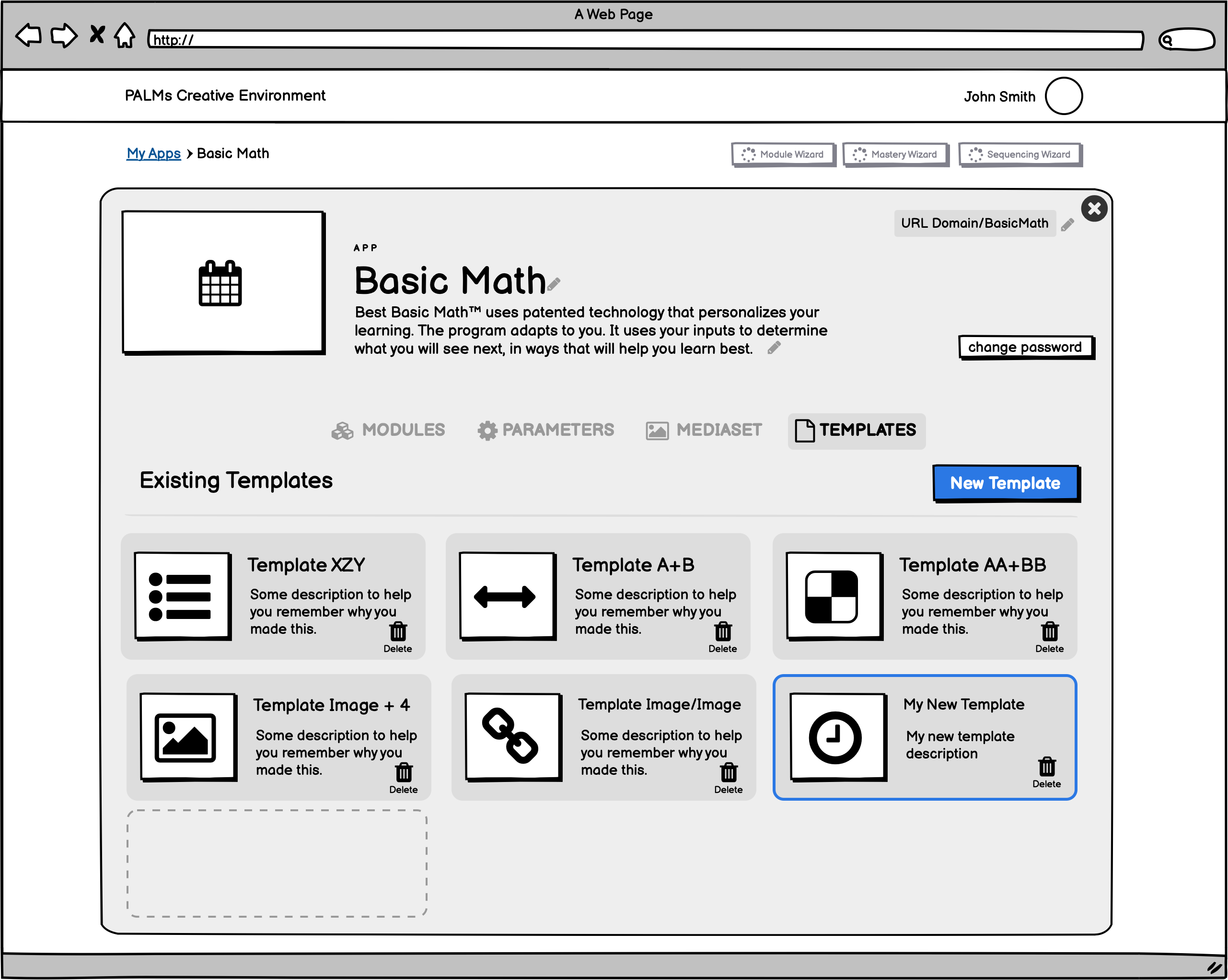The height and width of the screenshot is (980, 1228).
Task: Click the Template XZY title
Action: tap(306, 565)
